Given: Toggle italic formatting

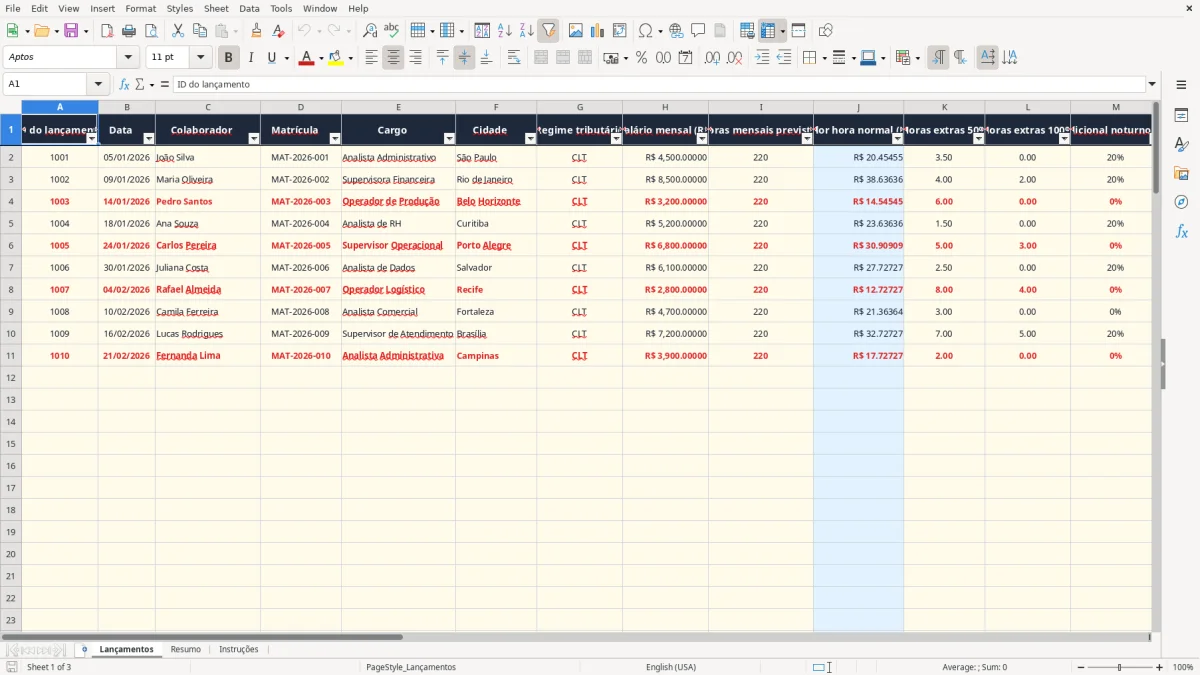Looking at the screenshot, I should (251, 58).
